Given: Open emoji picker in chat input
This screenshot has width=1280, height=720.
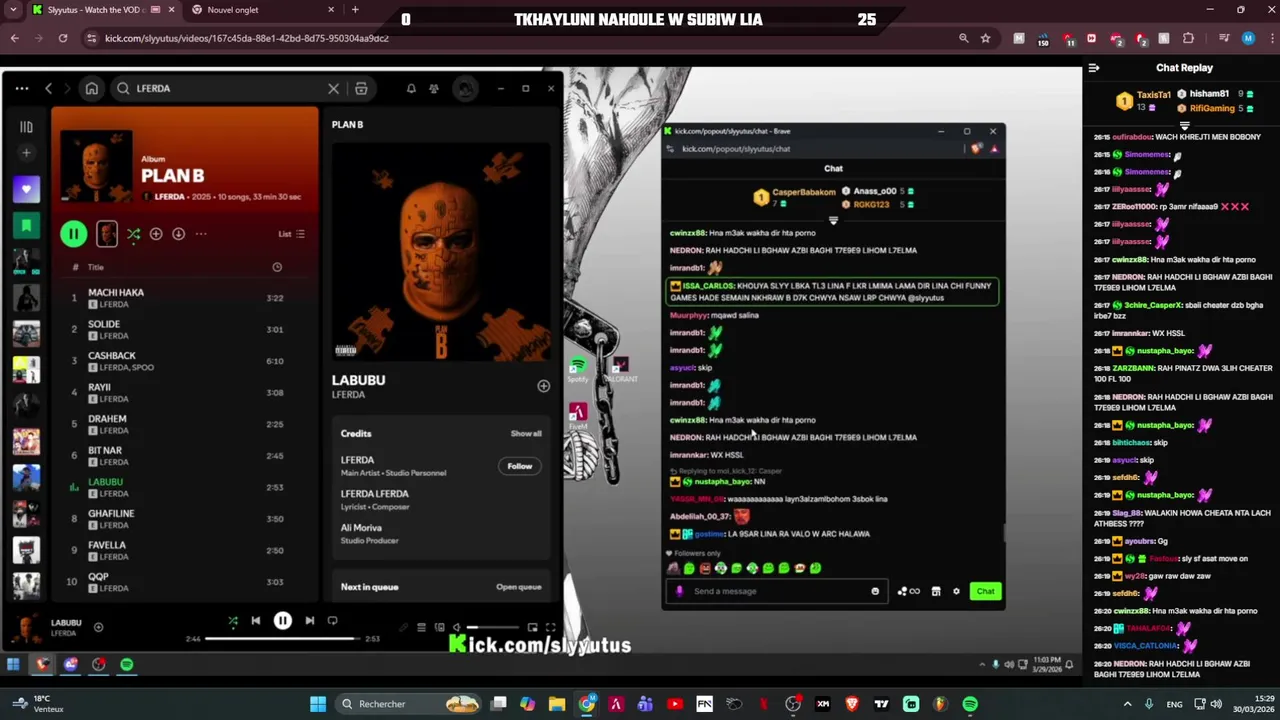Looking at the screenshot, I should (875, 591).
